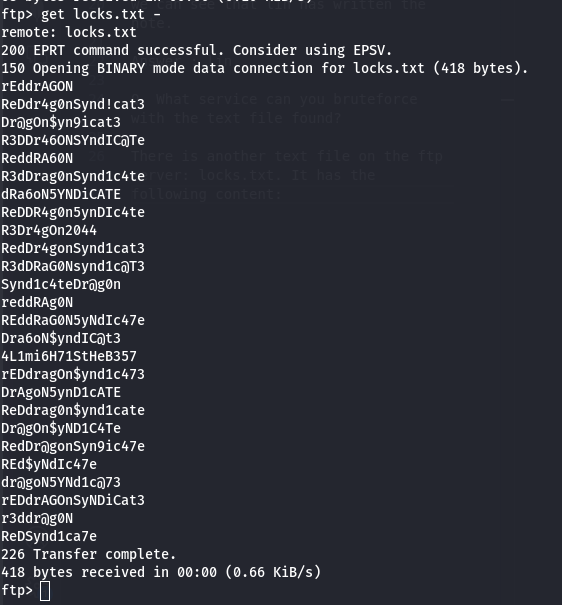Click the line Dr@gOn$yn9icat3
The height and width of the screenshot is (605, 562).
pyautogui.click(x=61, y=122)
